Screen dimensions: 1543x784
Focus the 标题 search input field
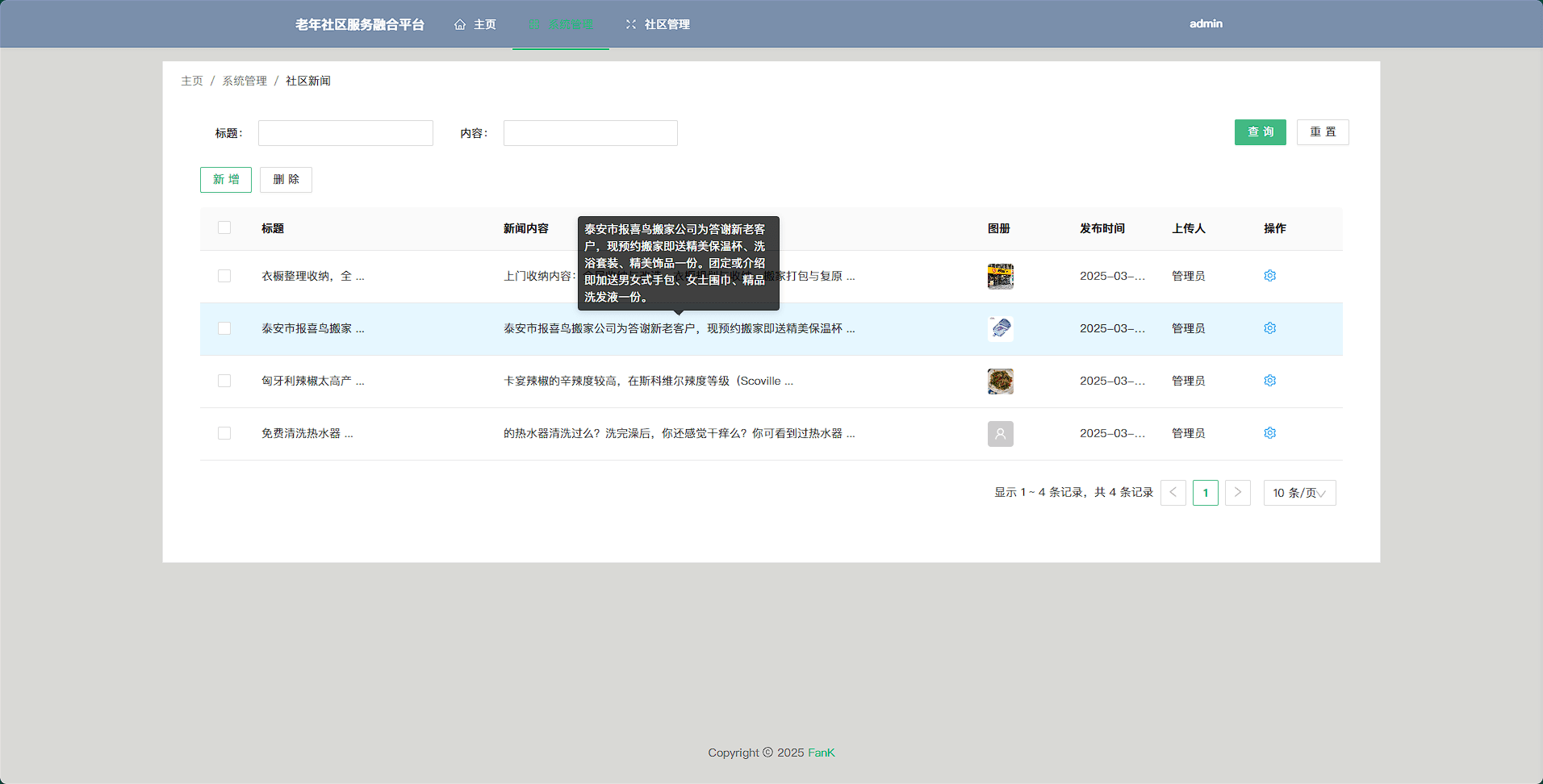(x=345, y=133)
